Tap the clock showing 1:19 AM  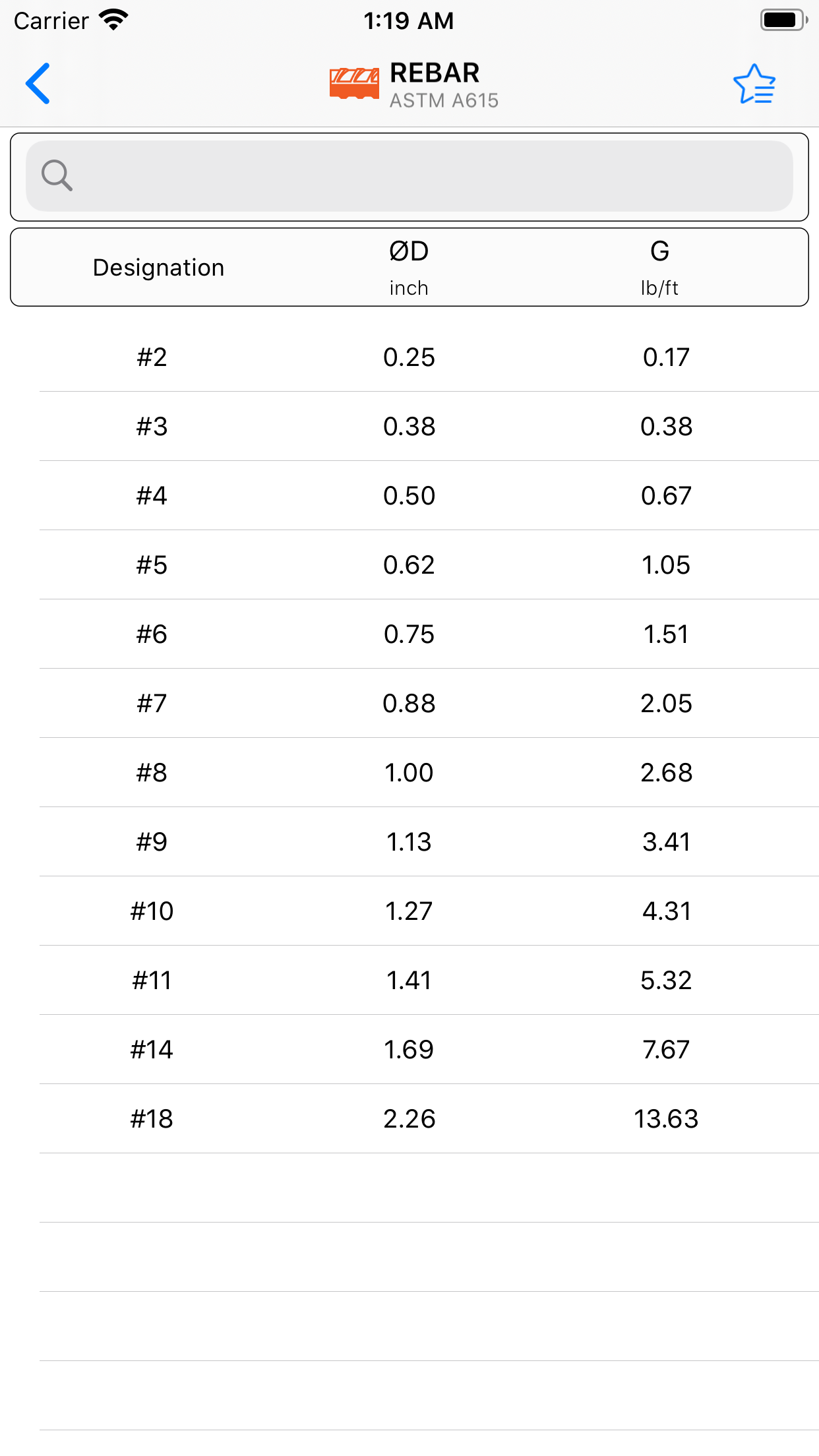pyautogui.click(x=409, y=20)
